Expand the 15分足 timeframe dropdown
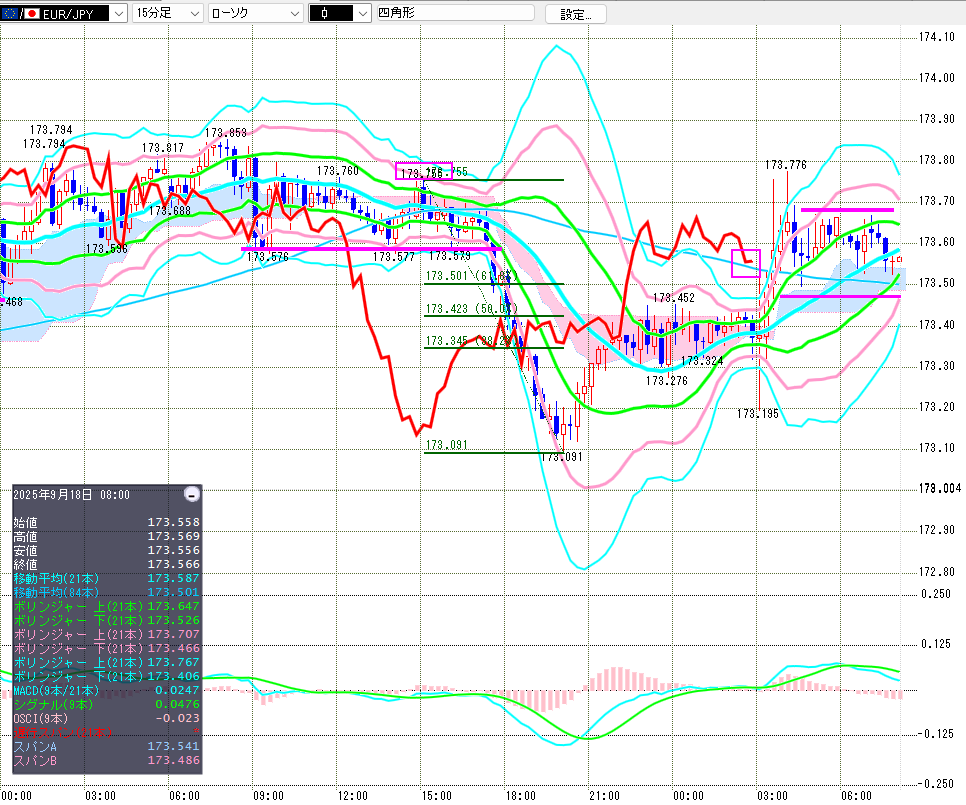The width and height of the screenshot is (966, 805). pyautogui.click(x=167, y=14)
